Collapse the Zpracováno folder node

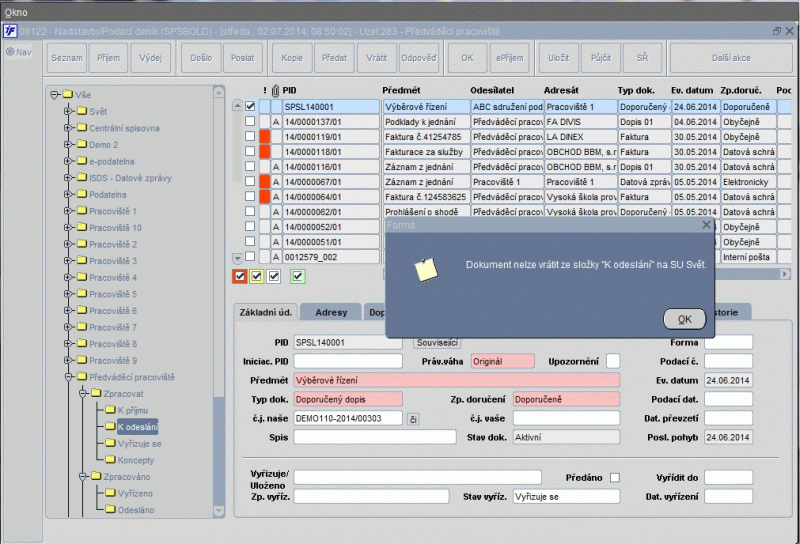(x=83, y=476)
